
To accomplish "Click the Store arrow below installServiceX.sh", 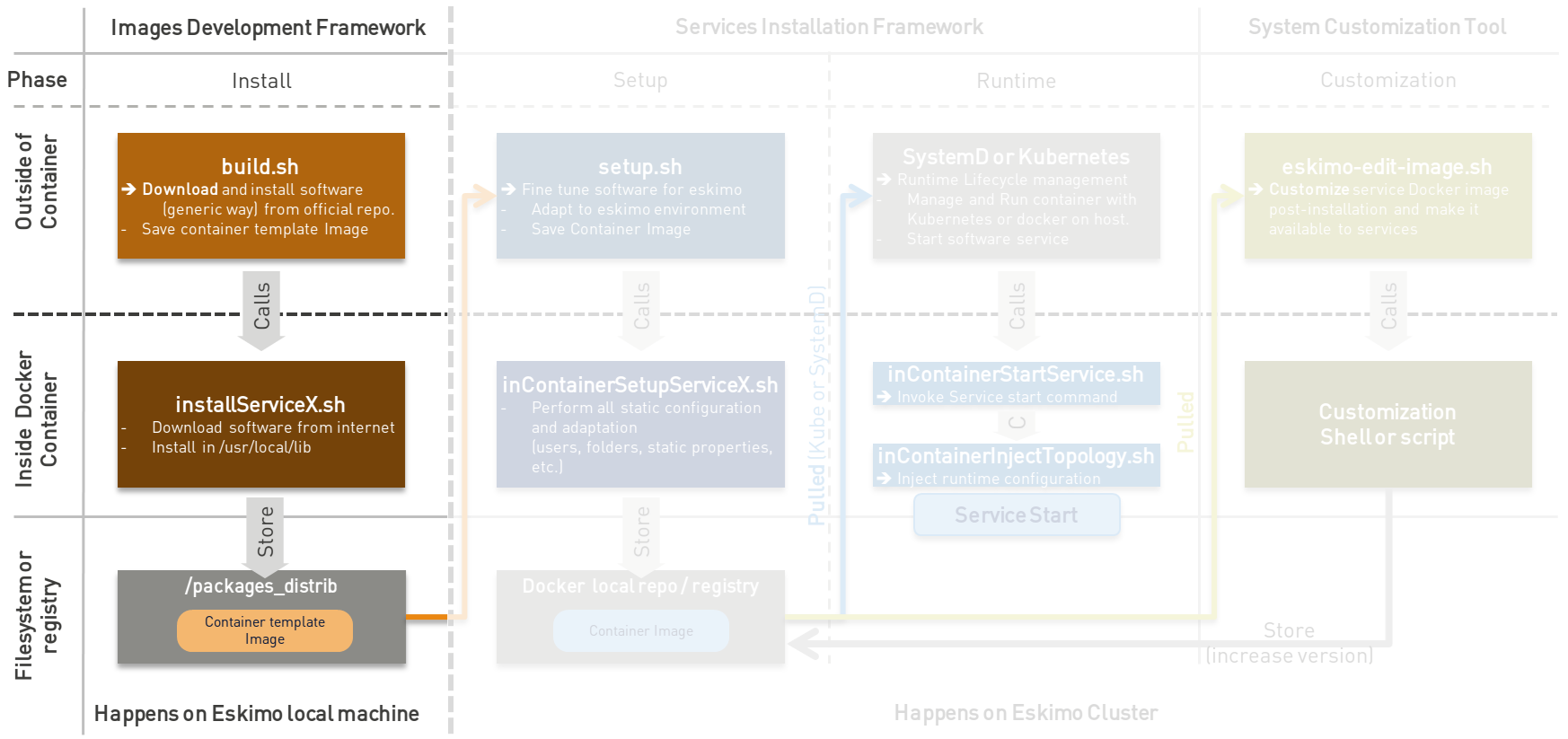I will [x=265, y=536].
